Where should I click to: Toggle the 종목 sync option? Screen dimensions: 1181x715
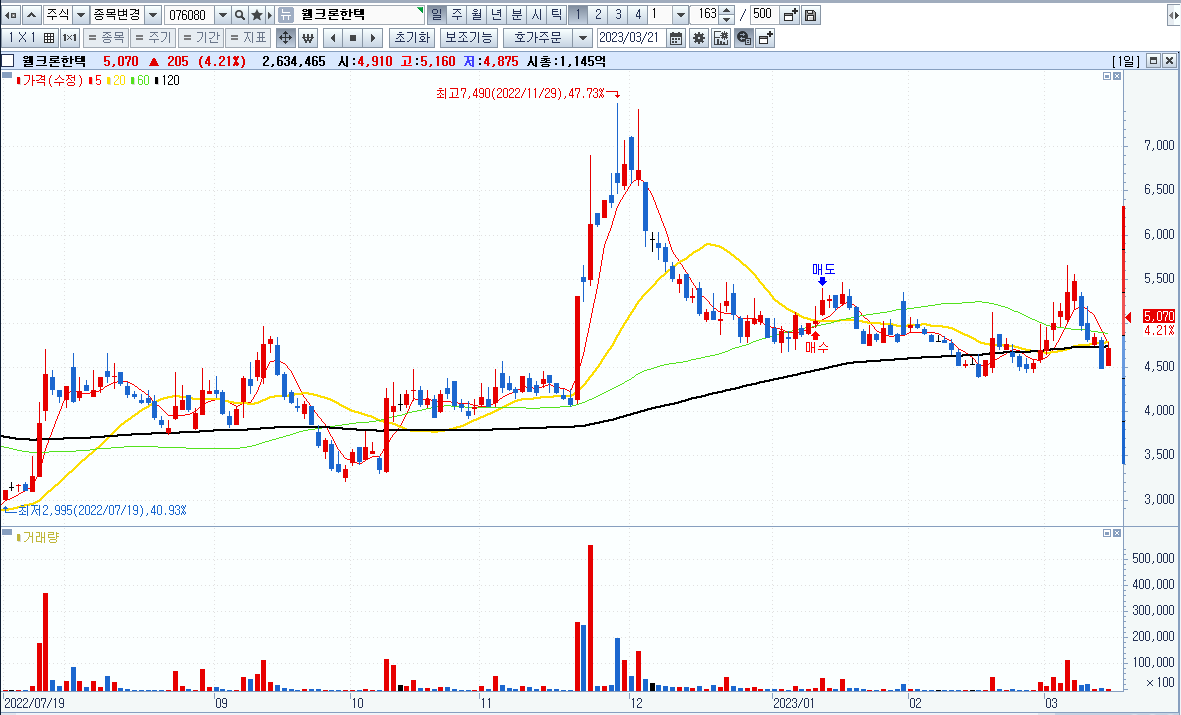105,38
